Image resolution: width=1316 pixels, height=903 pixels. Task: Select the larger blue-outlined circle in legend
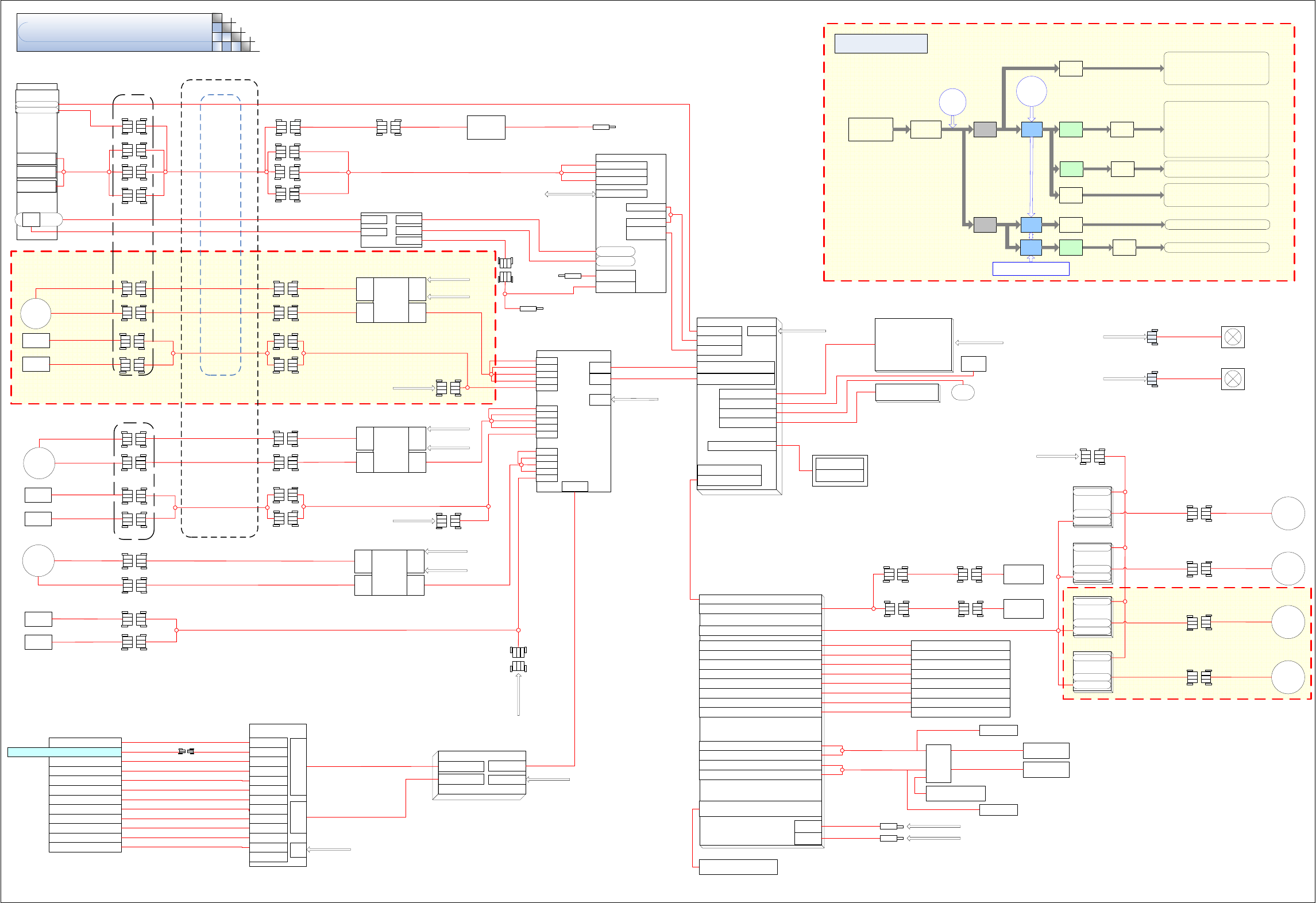tap(1031, 91)
